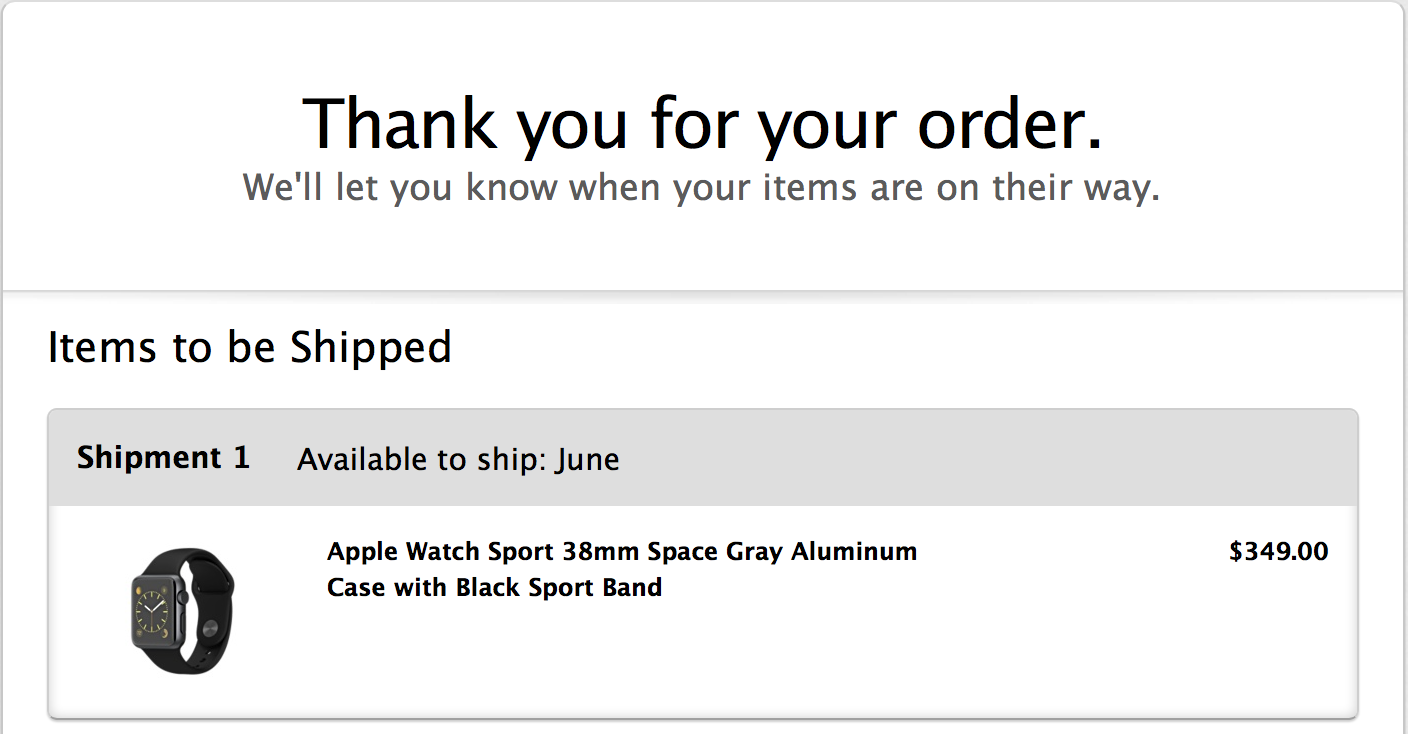Click the $349.00 price

point(1279,551)
